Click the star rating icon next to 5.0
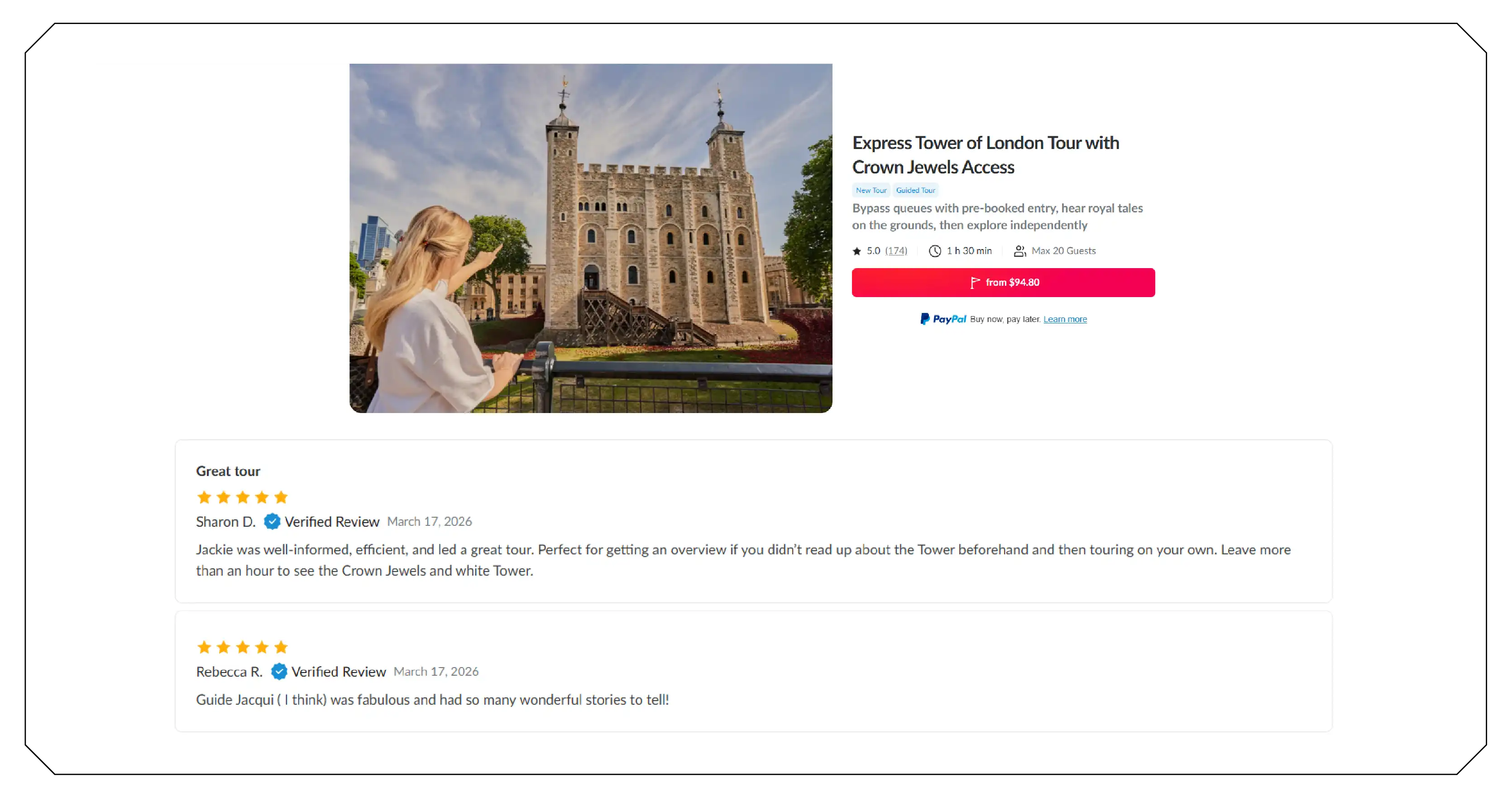Screen dimensions: 1512x798 [857, 250]
